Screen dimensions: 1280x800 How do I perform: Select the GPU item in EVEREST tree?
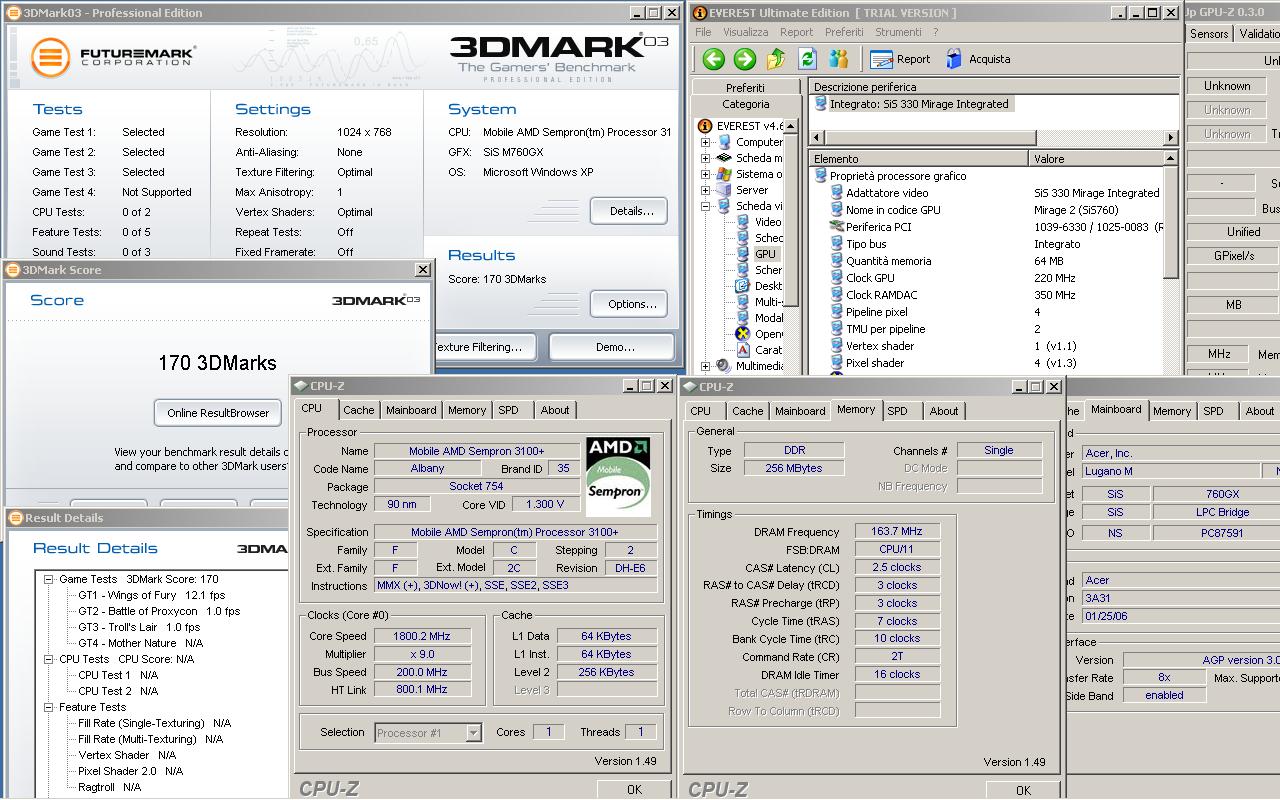click(x=765, y=254)
